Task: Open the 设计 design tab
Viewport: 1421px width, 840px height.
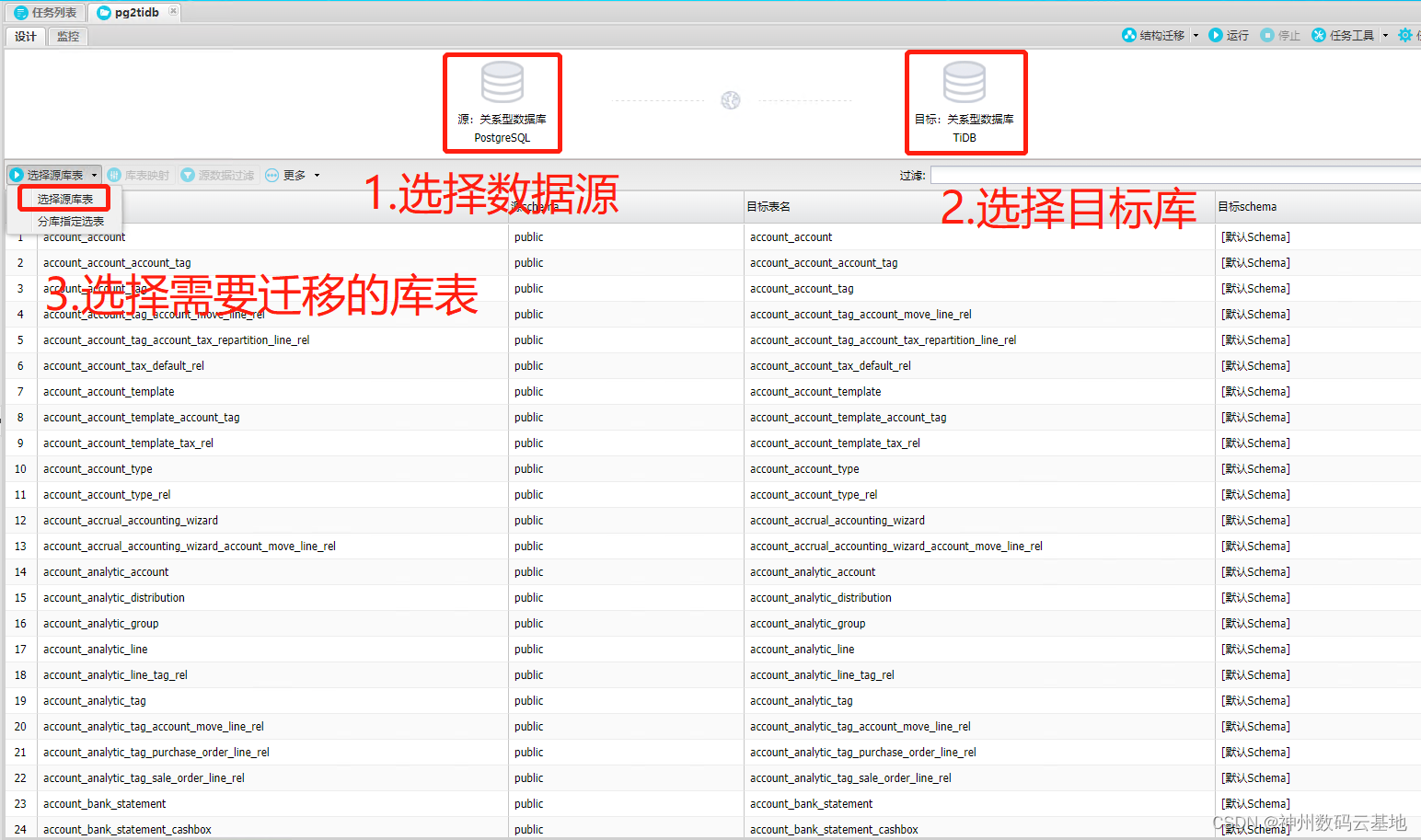Action: (x=26, y=36)
